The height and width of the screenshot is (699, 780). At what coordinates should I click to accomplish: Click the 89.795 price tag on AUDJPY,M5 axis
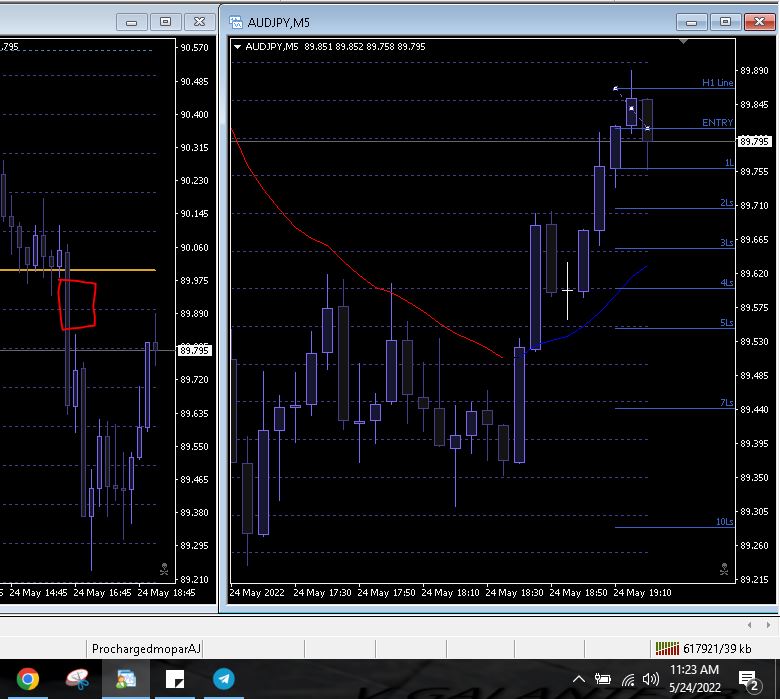pyautogui.click(x=754, y=141)
